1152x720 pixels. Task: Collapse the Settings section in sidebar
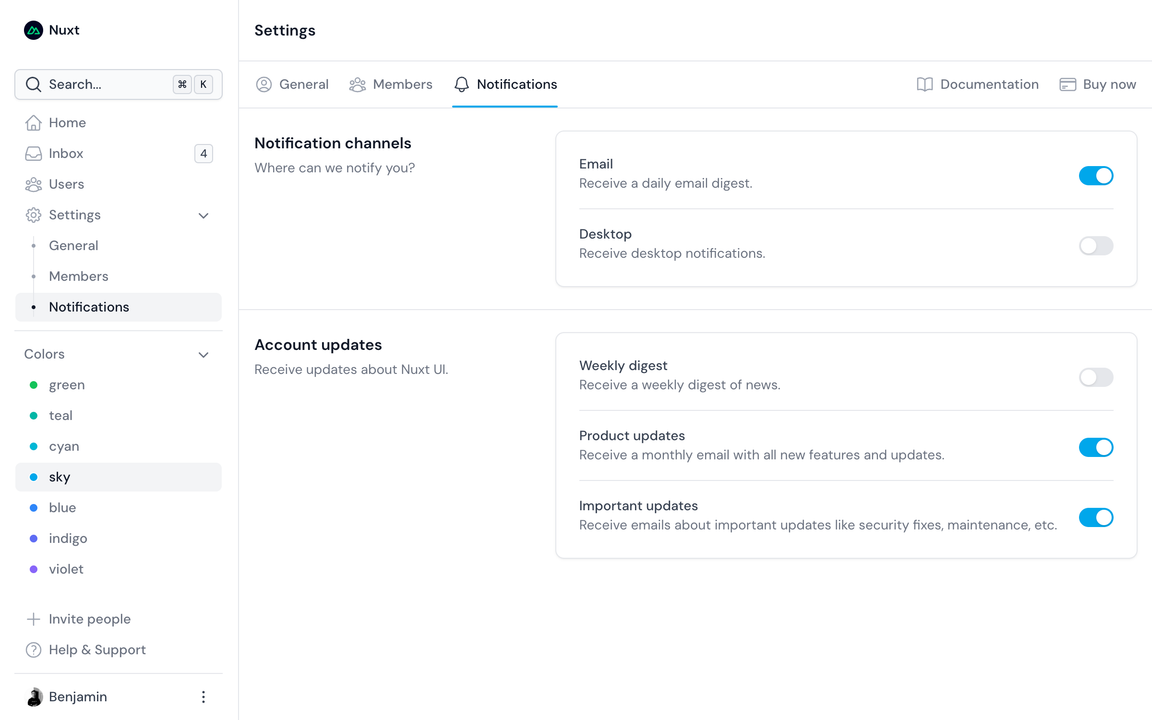coord(203,215)
